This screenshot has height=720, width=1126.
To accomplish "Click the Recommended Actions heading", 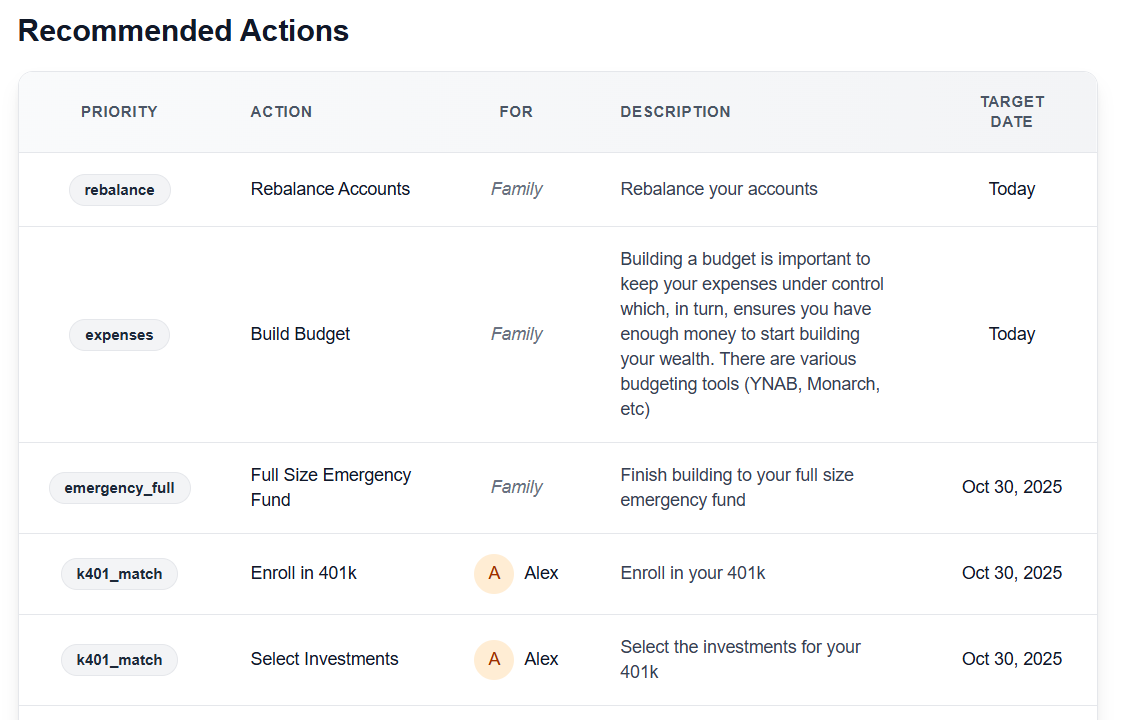I will [183, 31].
